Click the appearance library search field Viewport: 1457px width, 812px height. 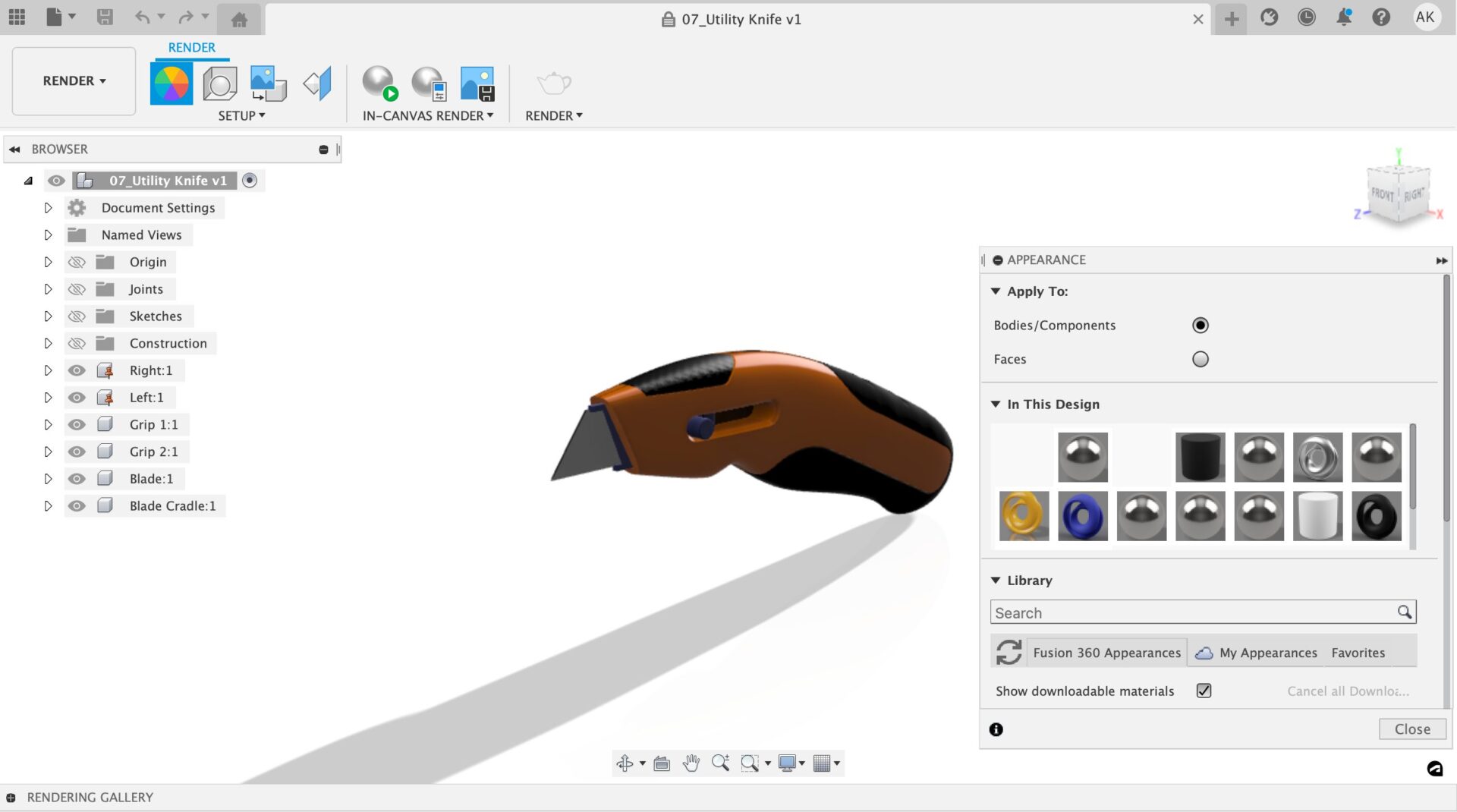pyautogui.click(x=1191, y=612)
